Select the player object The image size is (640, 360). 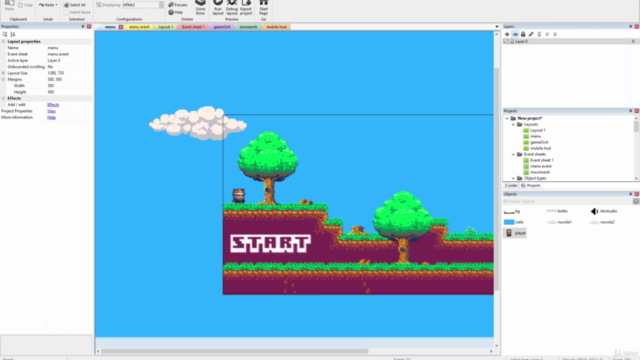(x=515, y=233)
